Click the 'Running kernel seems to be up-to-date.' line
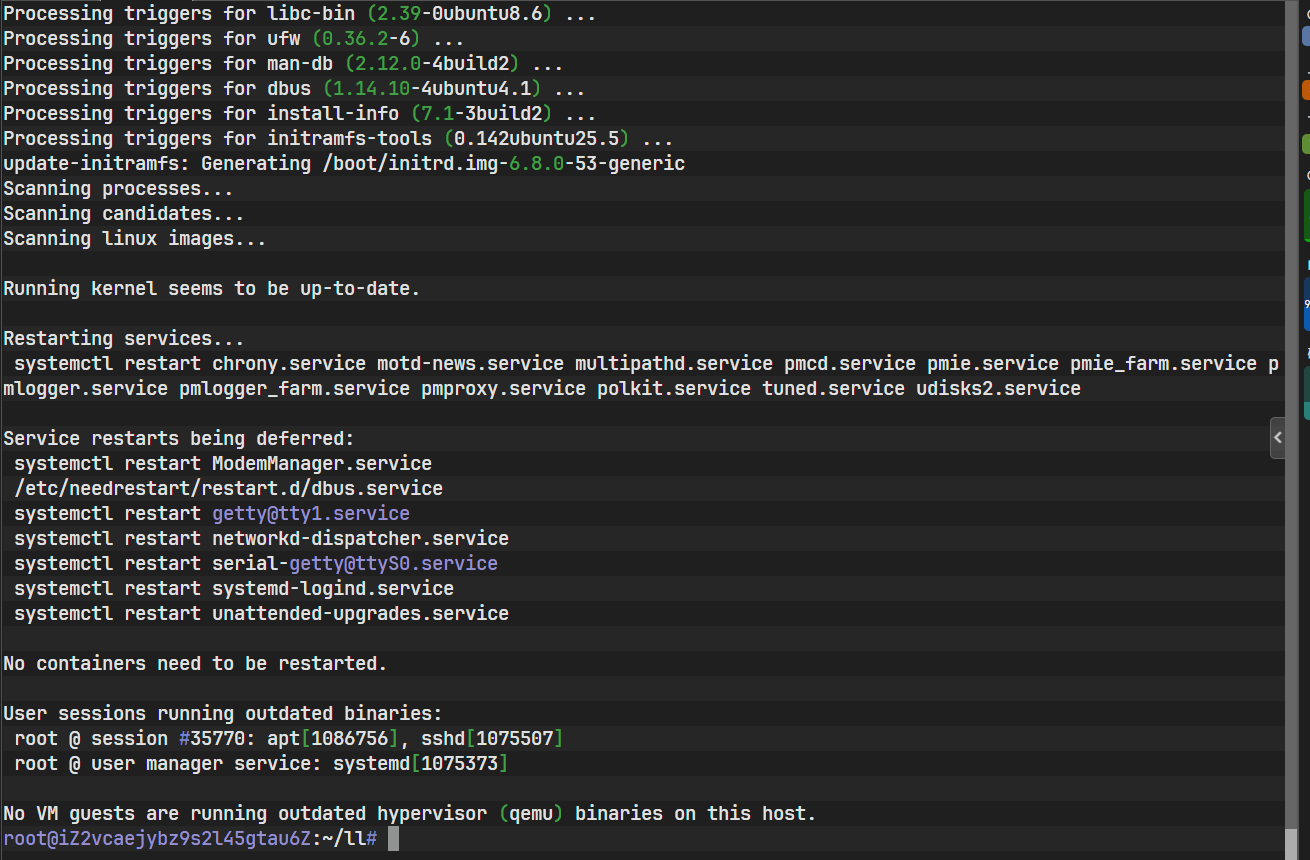The width and height of the screenshot is (1310, 860). [x=212, y=289]
